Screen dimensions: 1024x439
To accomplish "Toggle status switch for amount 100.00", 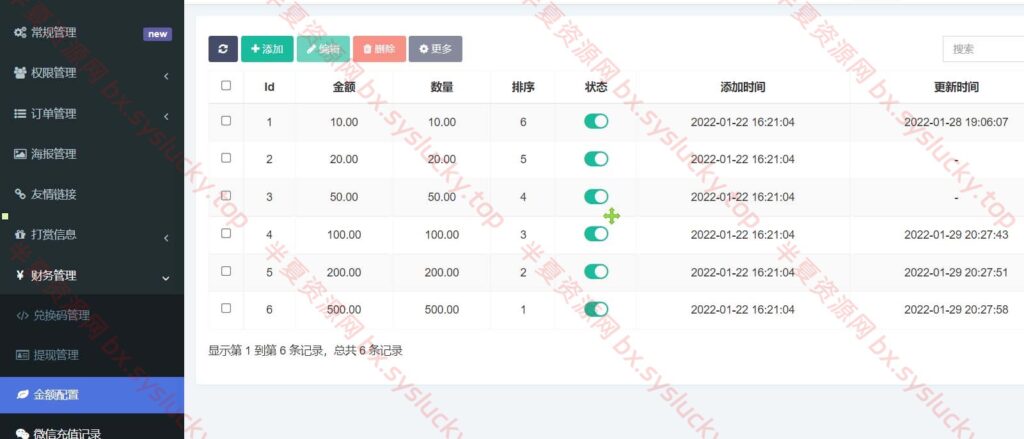I will click(x=596, y=234).
